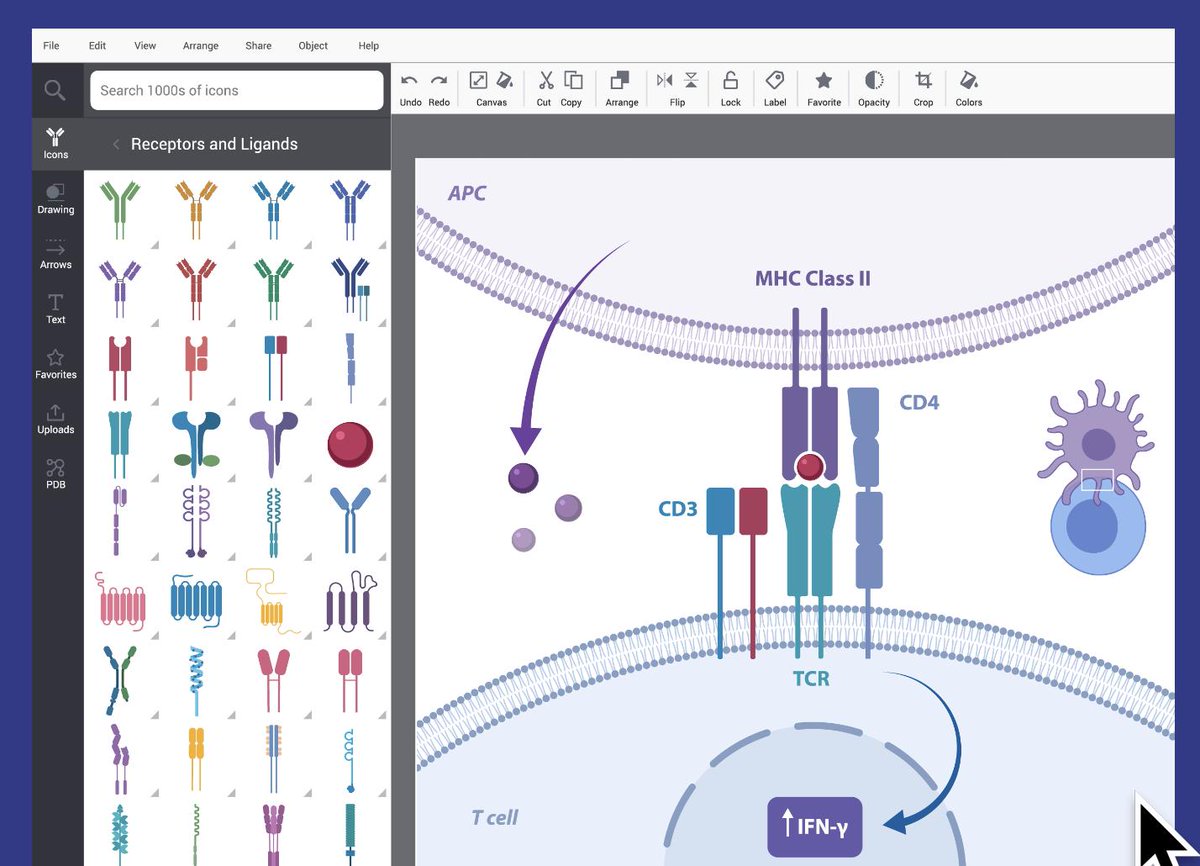Open the Opacity tool
Viewport: 1200px width, 866px height.
tap(874, 88)
